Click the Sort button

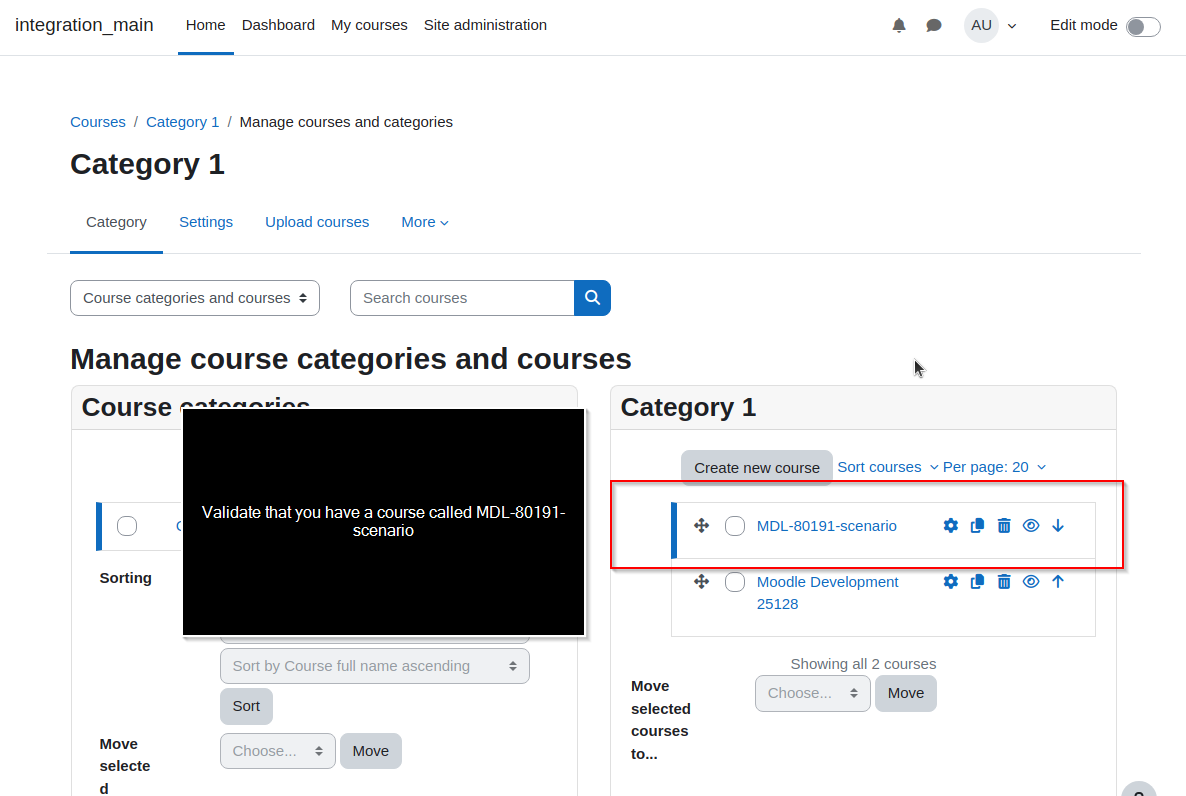[246, 706]
